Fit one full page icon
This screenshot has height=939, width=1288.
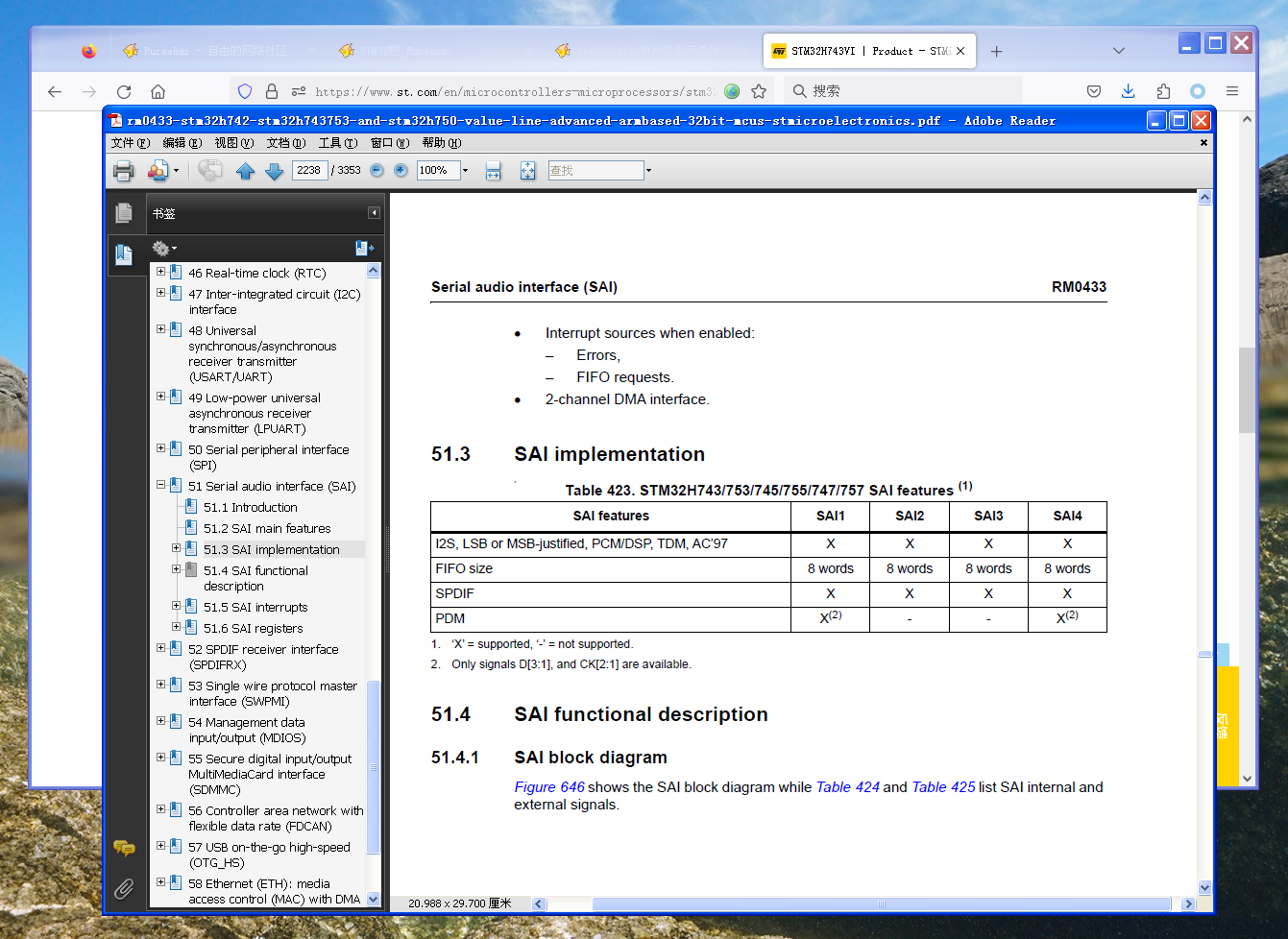[527, 171]
